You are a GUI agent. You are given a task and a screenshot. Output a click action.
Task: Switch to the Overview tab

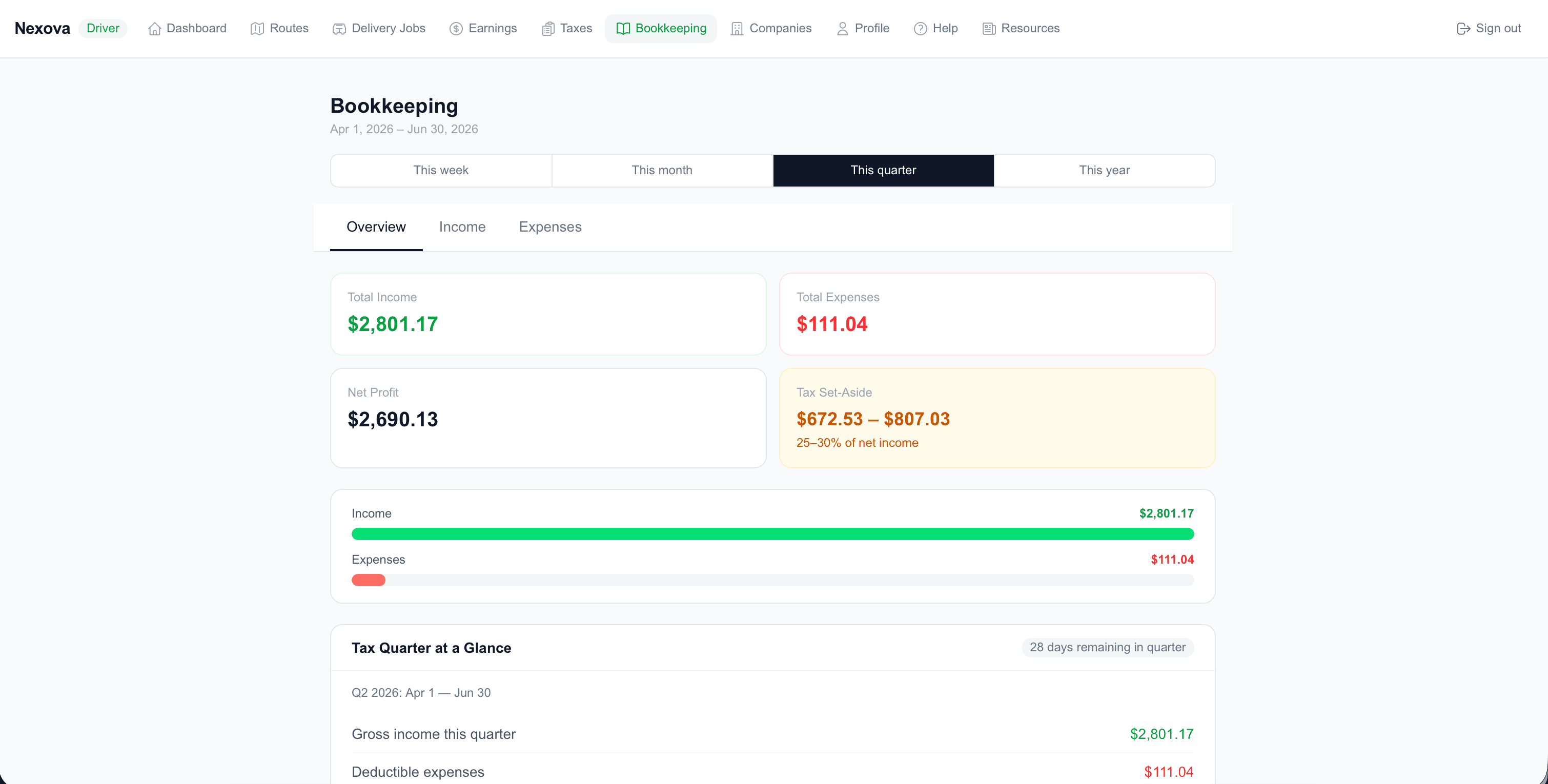click(x=376, y=226)
